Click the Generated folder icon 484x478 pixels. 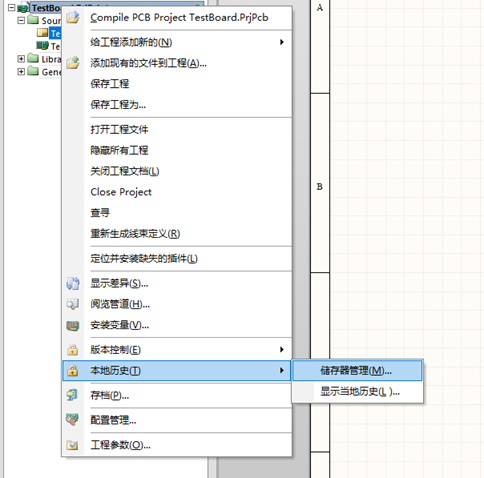tap(33, 71)
